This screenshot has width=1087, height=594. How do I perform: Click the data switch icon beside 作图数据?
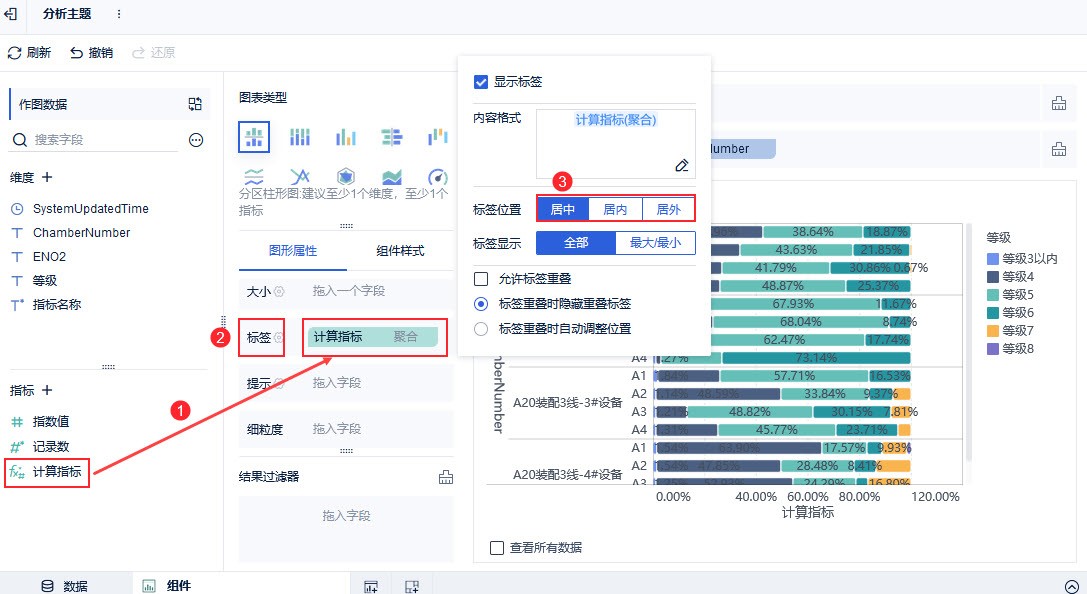pos(195,104)
